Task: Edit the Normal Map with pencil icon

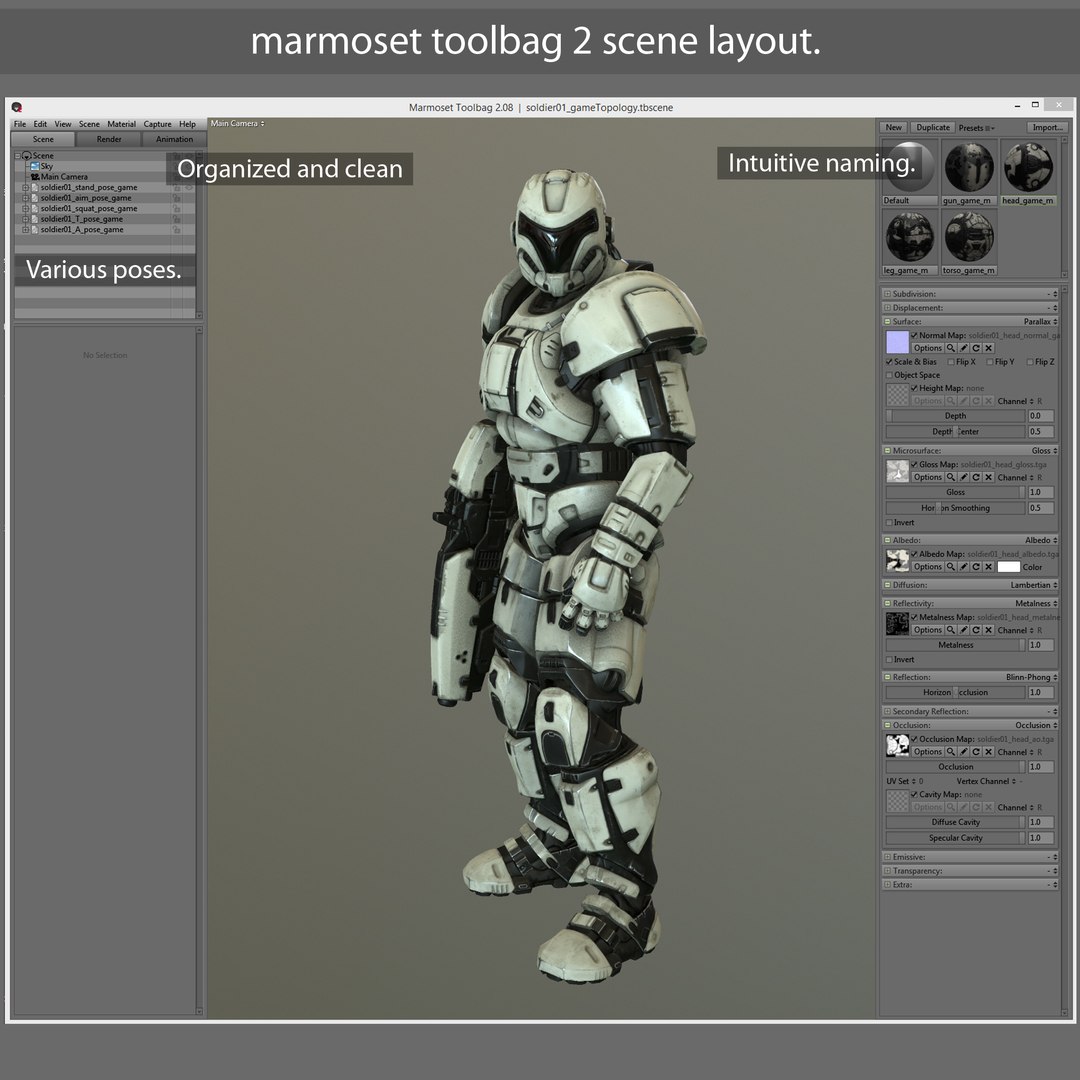Action: (x=964, y=349)
